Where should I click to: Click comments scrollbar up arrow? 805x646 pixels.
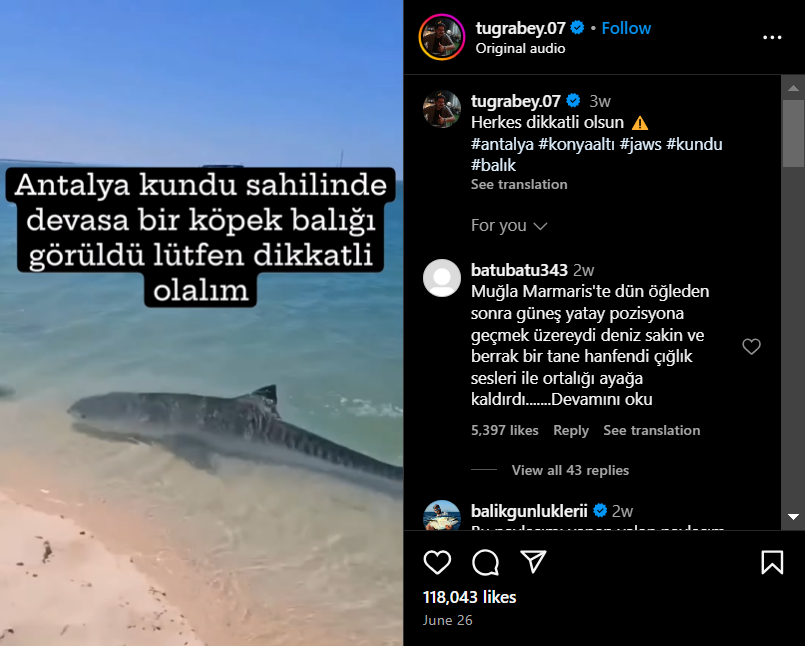pyautogui.click(x=793, y=88)
